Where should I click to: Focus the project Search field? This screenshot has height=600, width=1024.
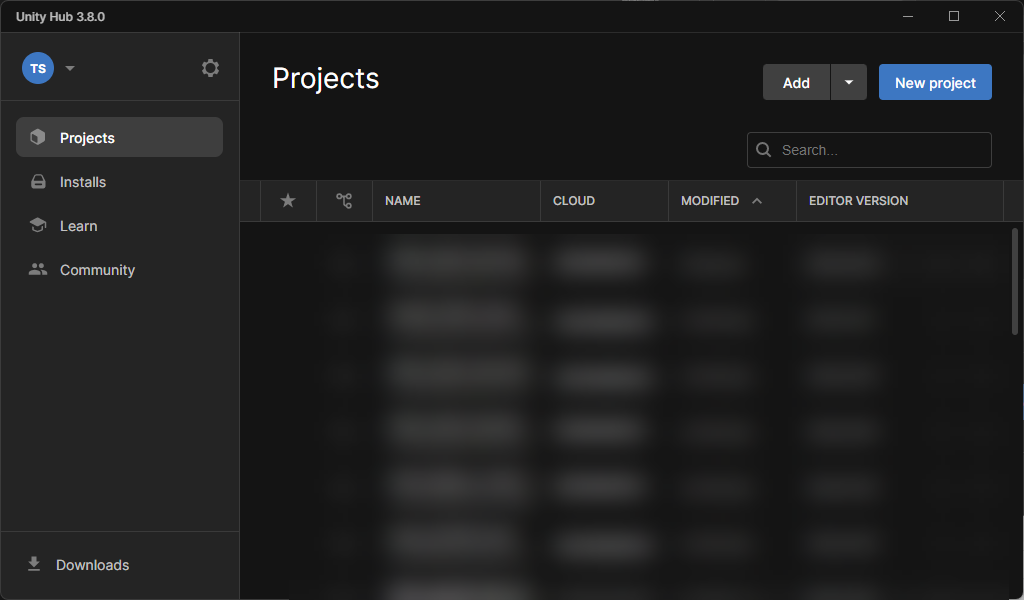click(880, 150)
